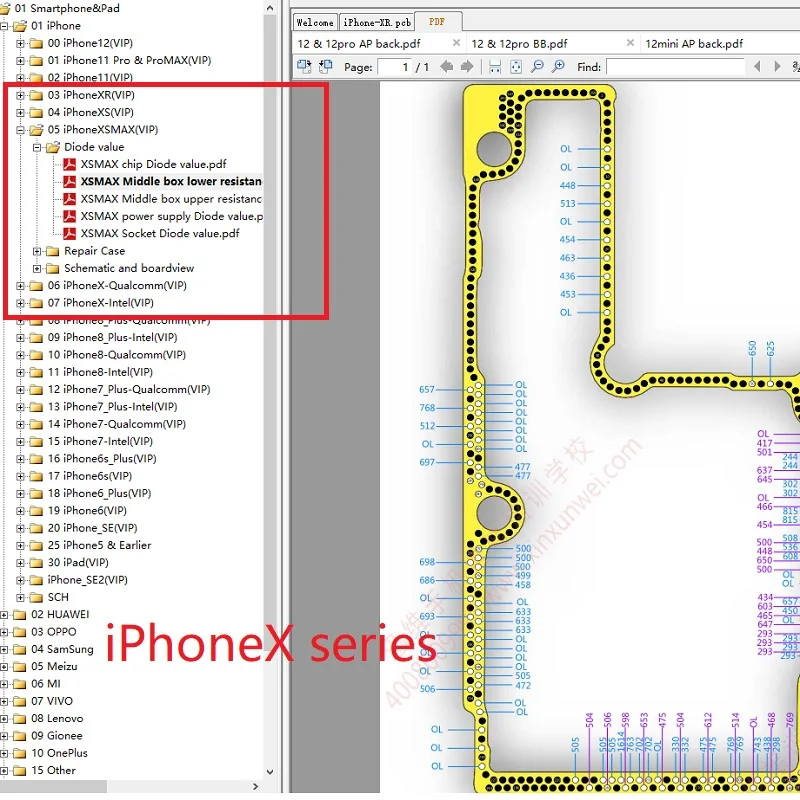Select XSMAX Middle box lower resistance file
Screen dimensions: 800x800
click(171, 182)
